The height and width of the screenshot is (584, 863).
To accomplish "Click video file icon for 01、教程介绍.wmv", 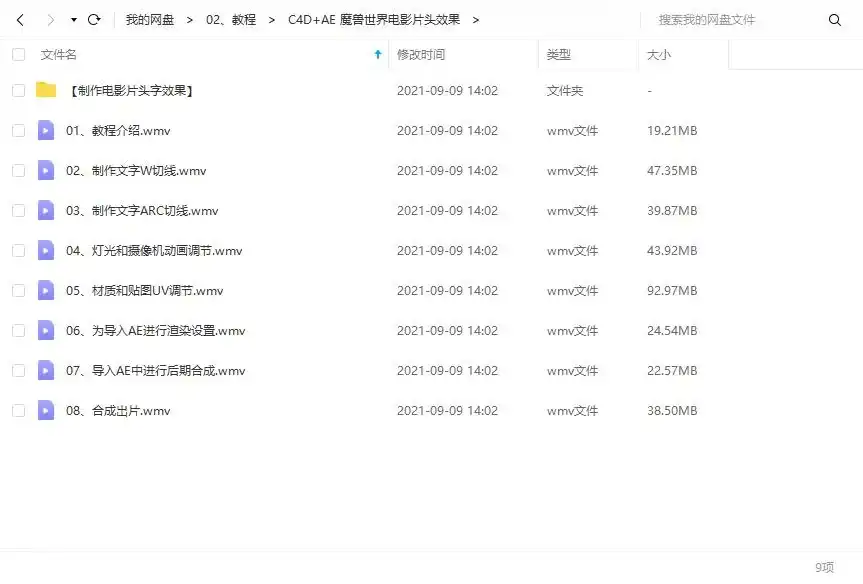I will [46, 130].
